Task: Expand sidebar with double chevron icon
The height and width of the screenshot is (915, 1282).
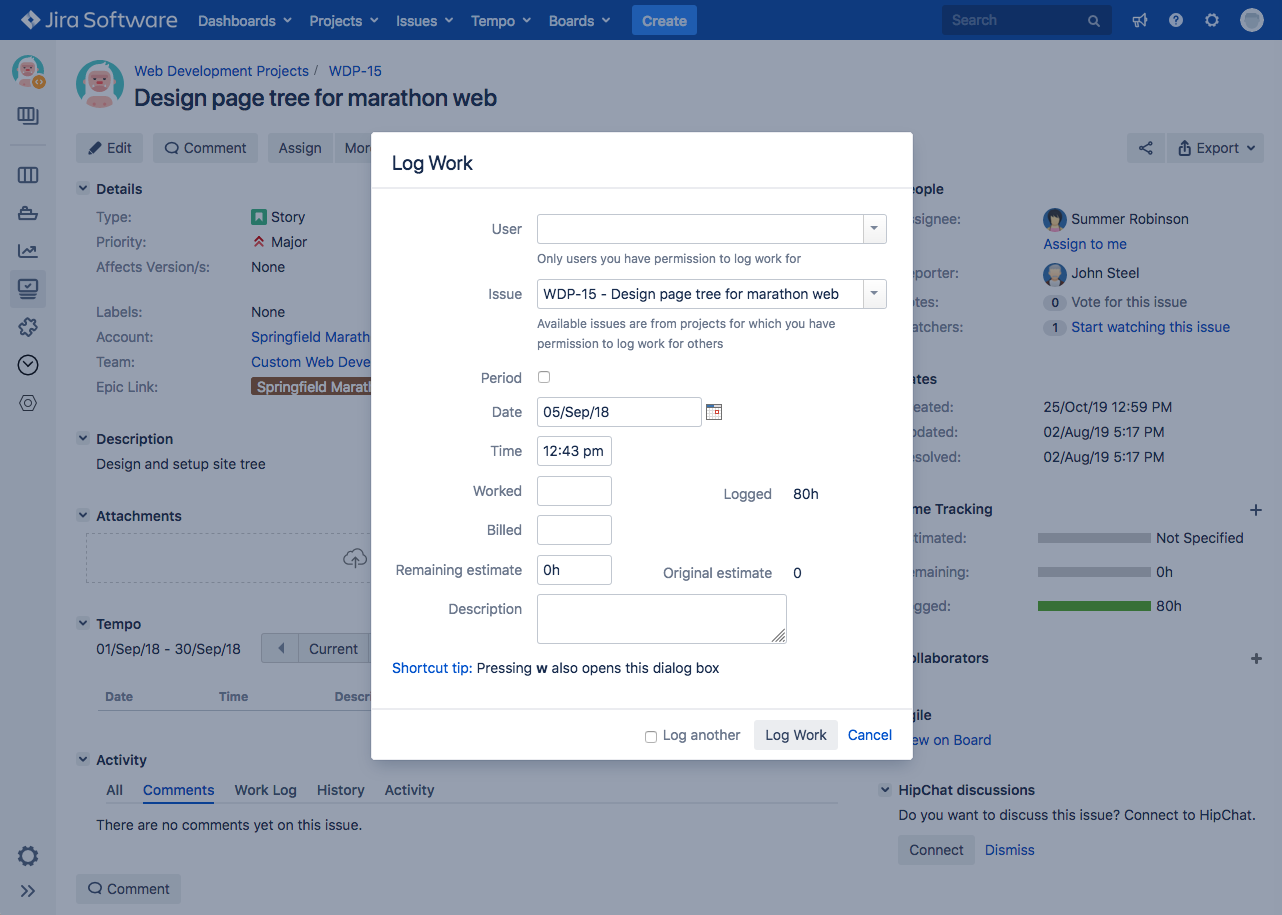Action: (28, 891)
